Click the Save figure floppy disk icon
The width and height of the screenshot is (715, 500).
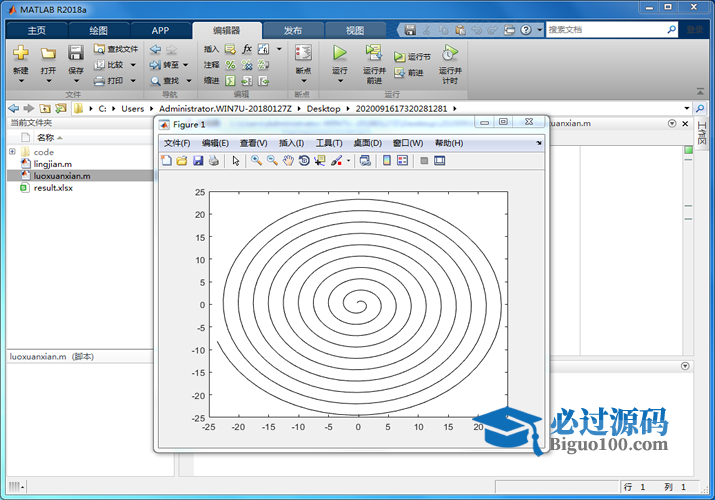pyautogui.click(x=198, y=160)
